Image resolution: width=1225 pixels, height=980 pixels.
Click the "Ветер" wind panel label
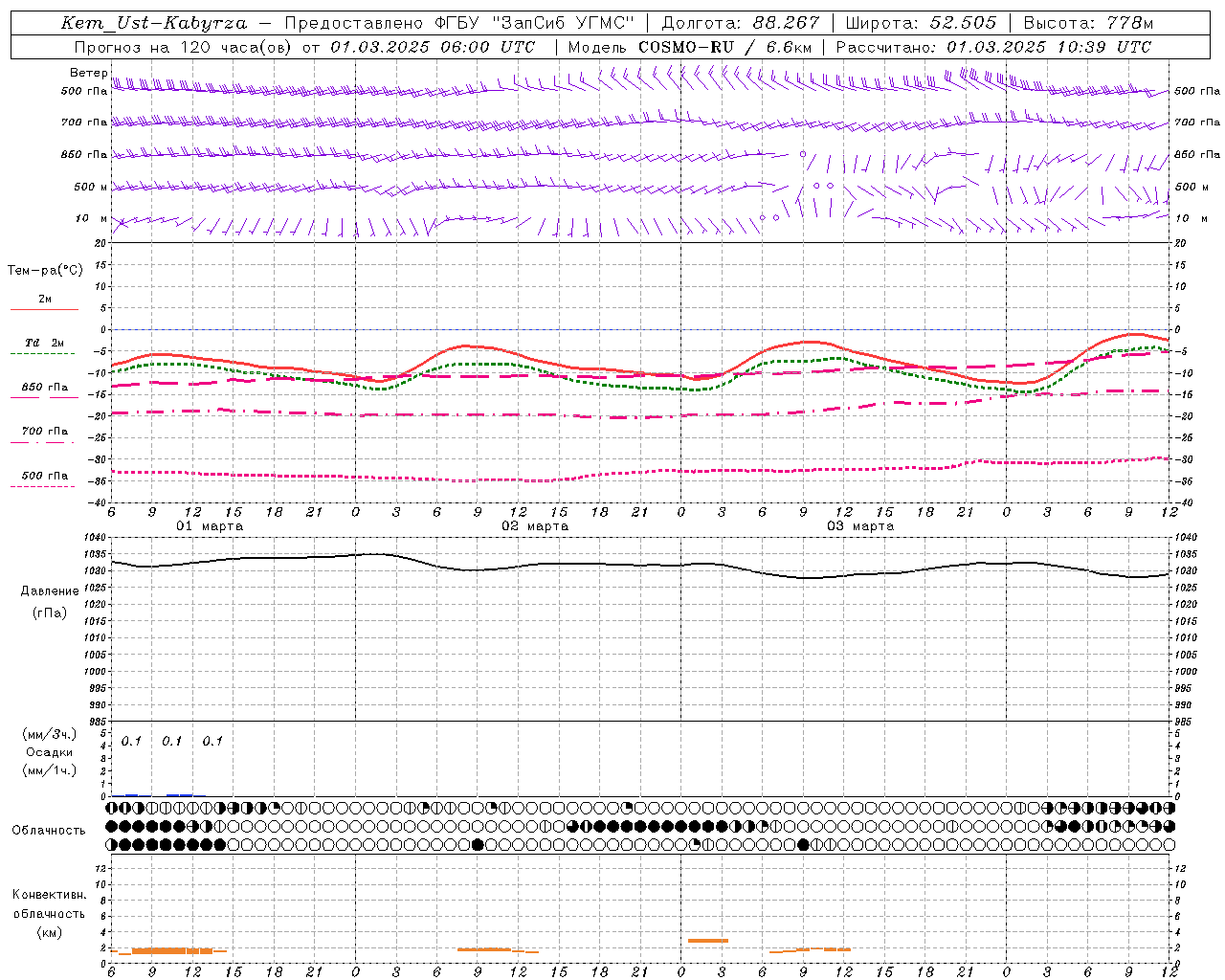pyautogui.click(x=88, y=73)
